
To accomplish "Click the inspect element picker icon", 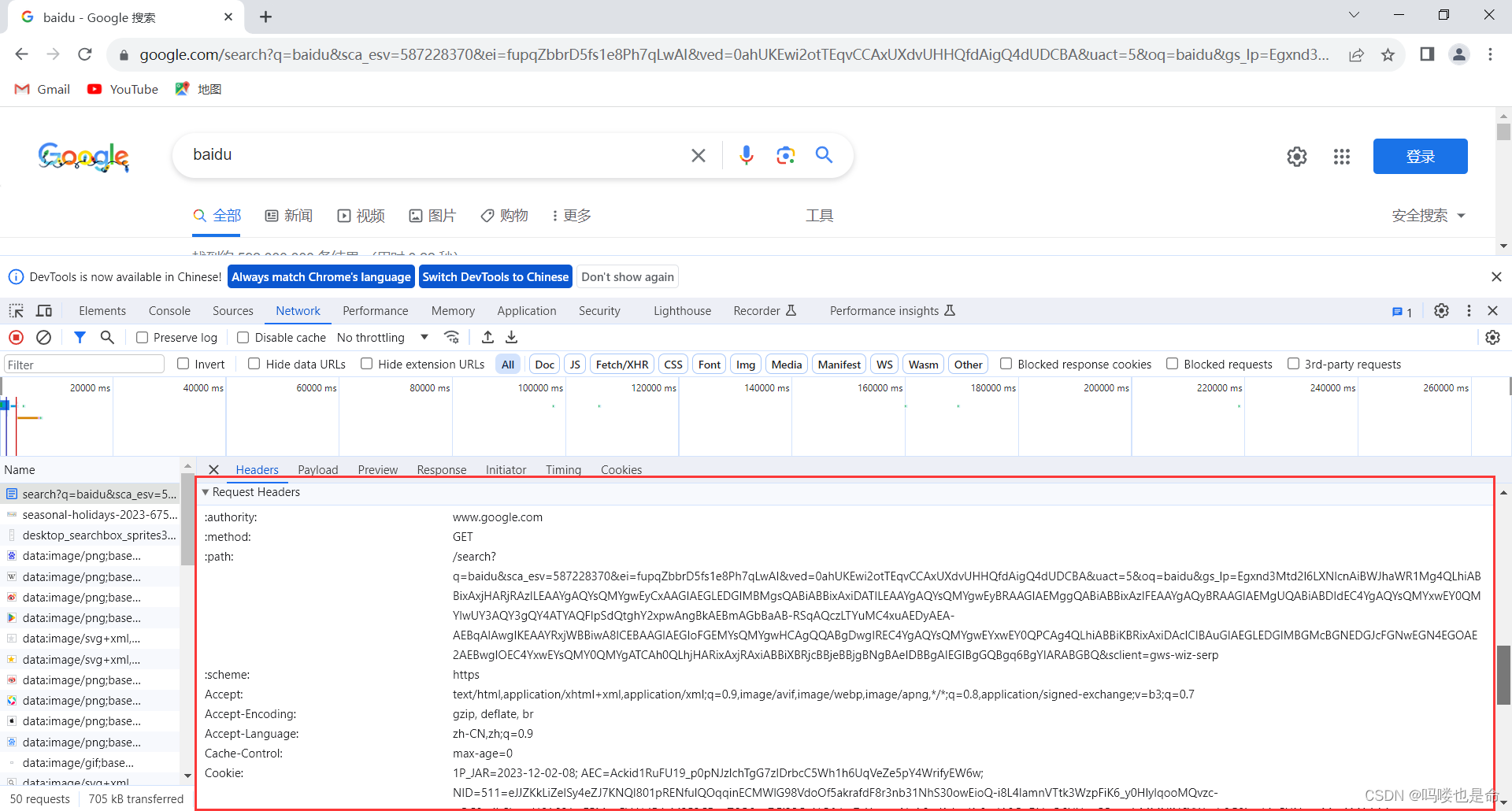I will pos(17,311).
